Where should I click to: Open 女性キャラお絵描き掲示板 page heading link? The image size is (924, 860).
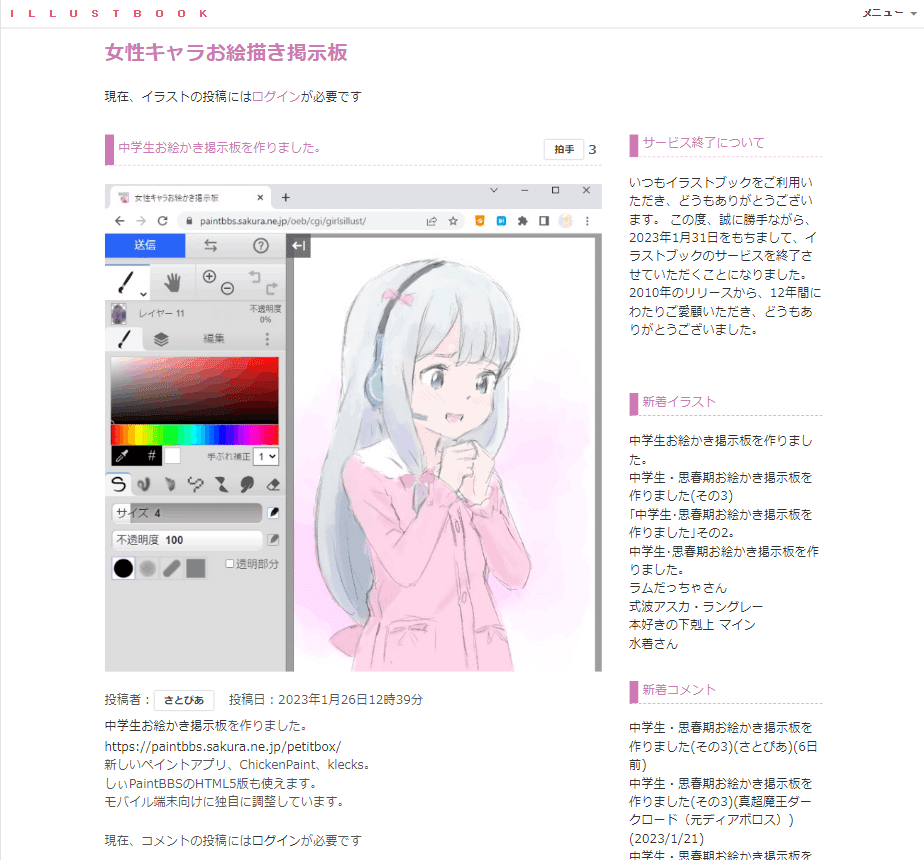click(x=226, y=52)
